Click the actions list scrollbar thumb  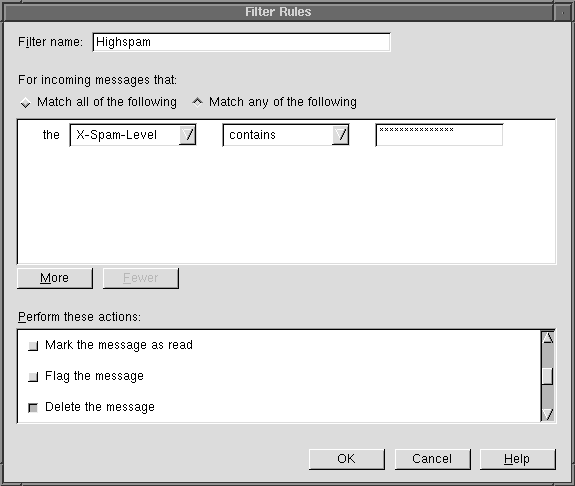click(547, 376)
